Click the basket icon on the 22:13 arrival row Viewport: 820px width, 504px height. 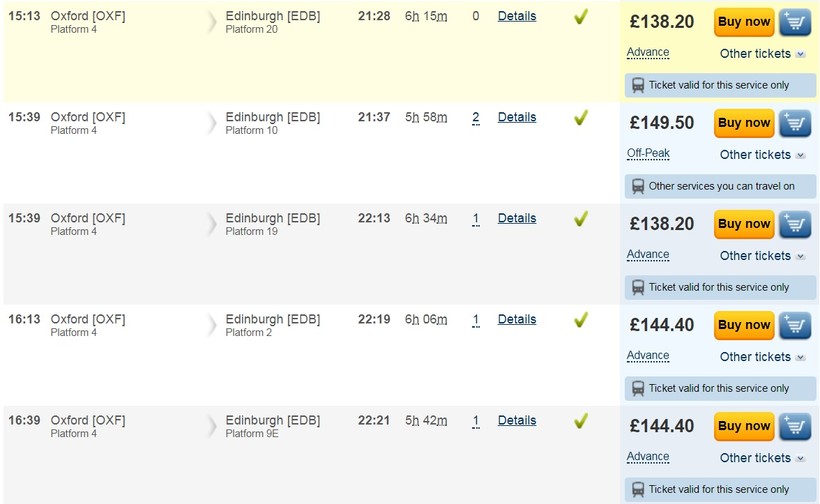click(795, 224)
